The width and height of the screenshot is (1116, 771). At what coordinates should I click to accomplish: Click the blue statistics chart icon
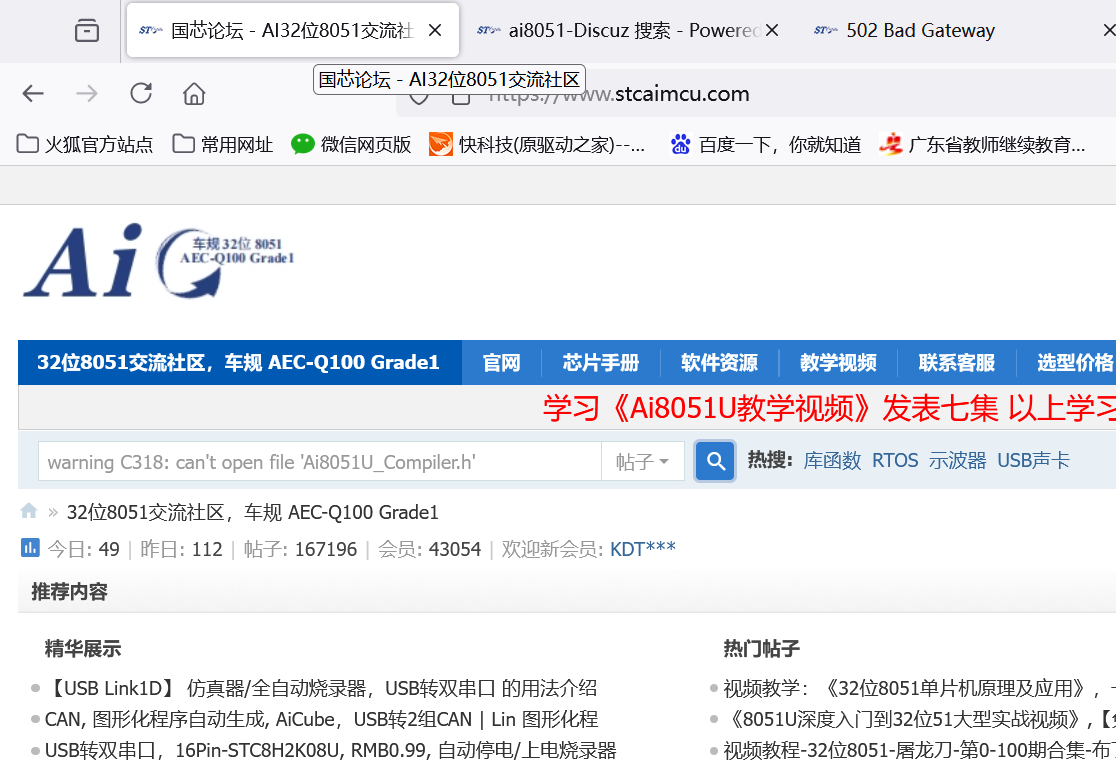(x=30, y=548)
